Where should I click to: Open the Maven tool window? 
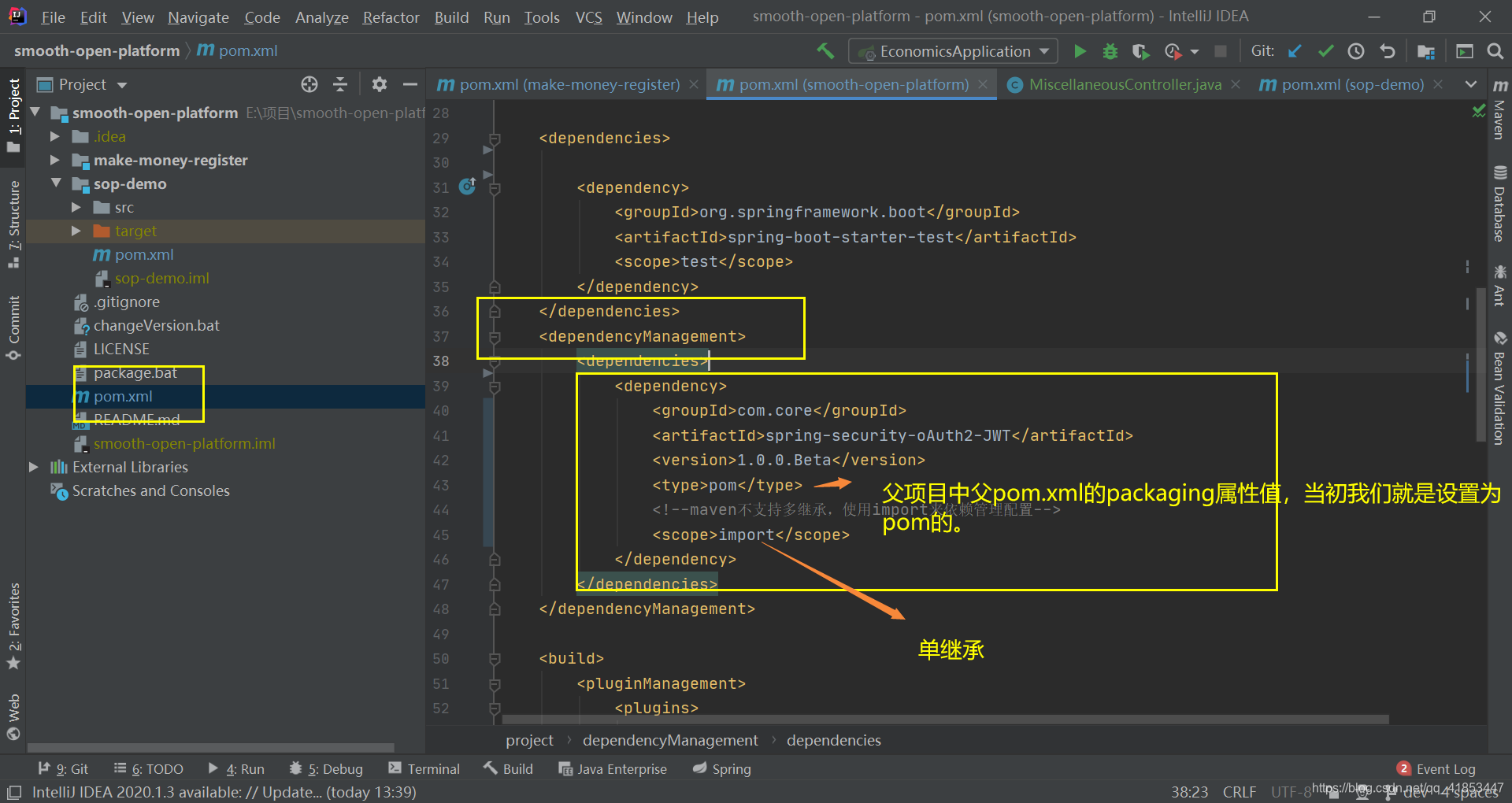coord(1499,110)
